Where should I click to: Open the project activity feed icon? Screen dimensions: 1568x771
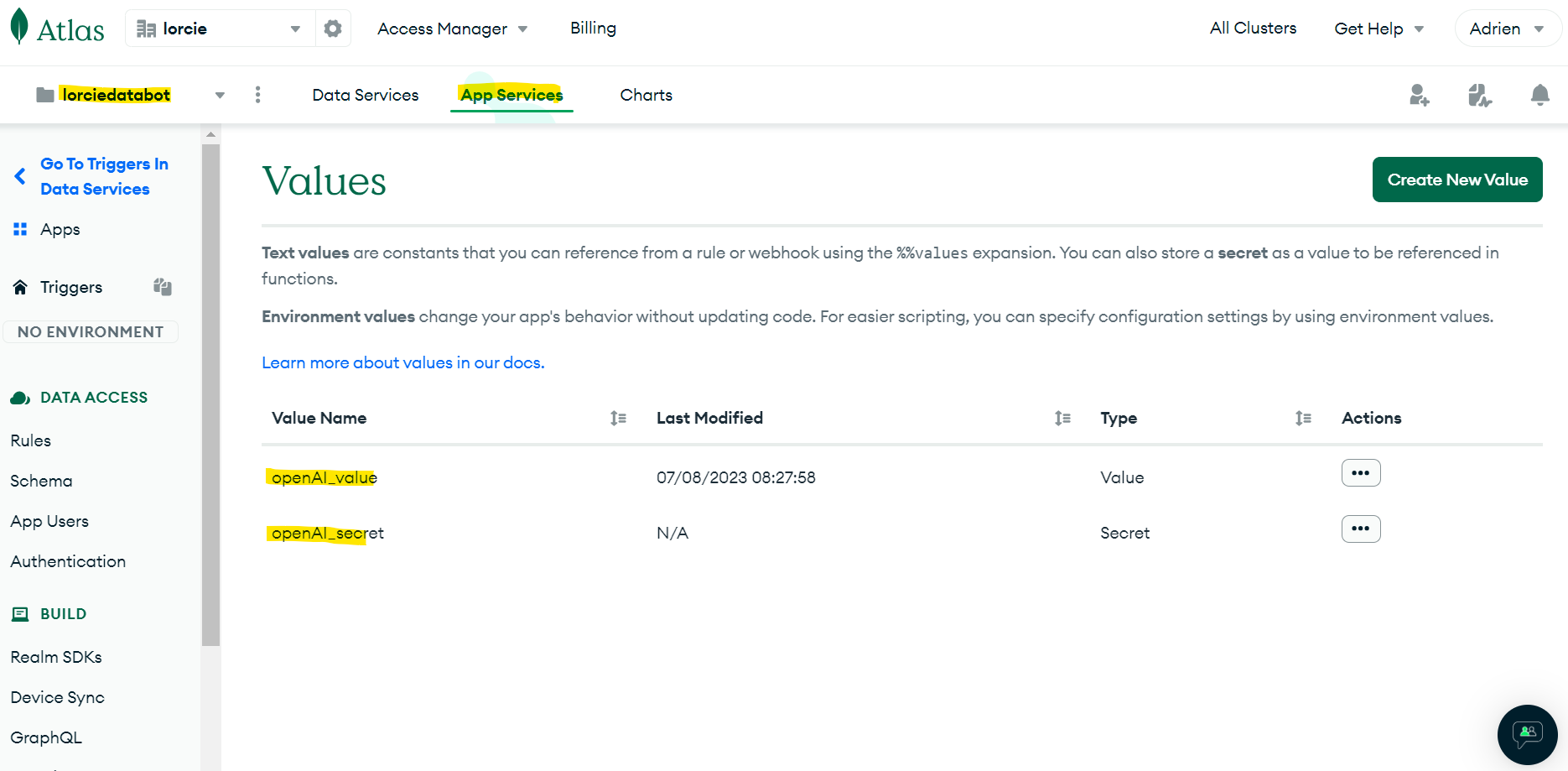(1479, 95)
